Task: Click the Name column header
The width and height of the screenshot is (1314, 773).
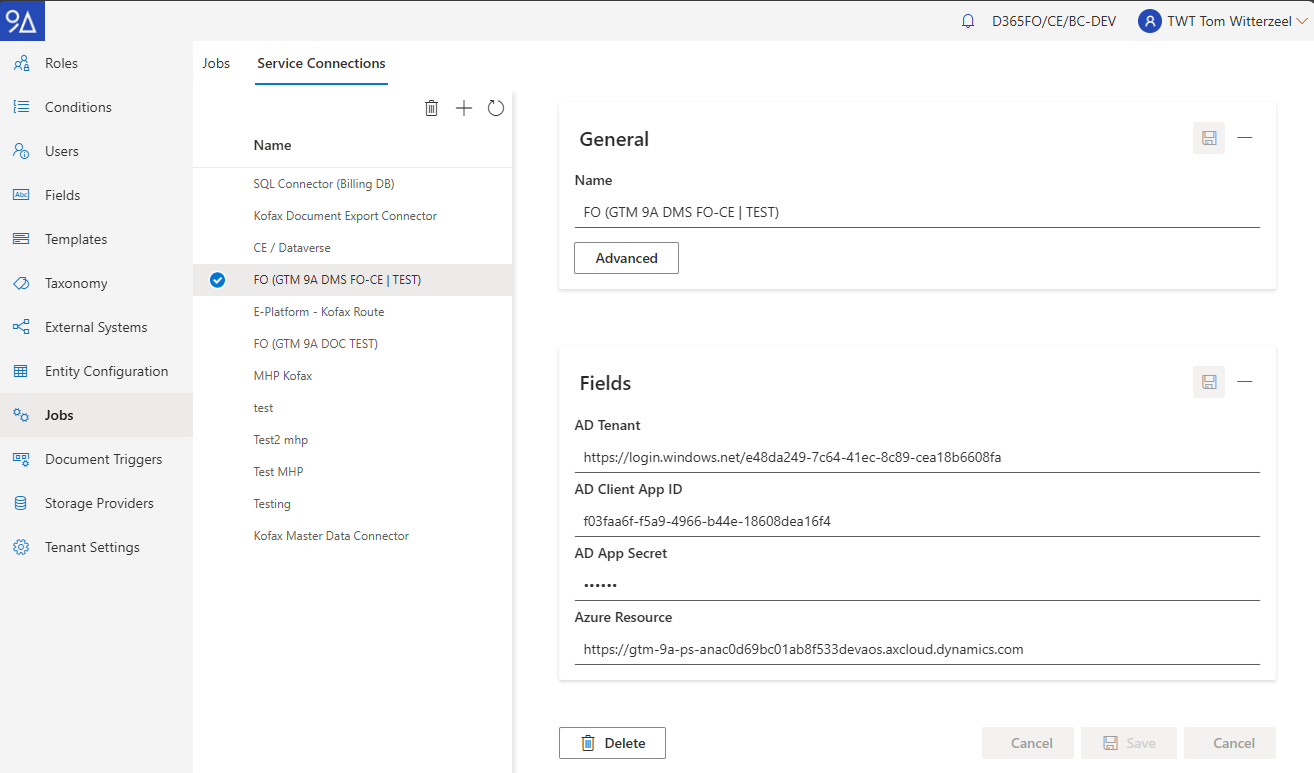Action: point(272,145)
